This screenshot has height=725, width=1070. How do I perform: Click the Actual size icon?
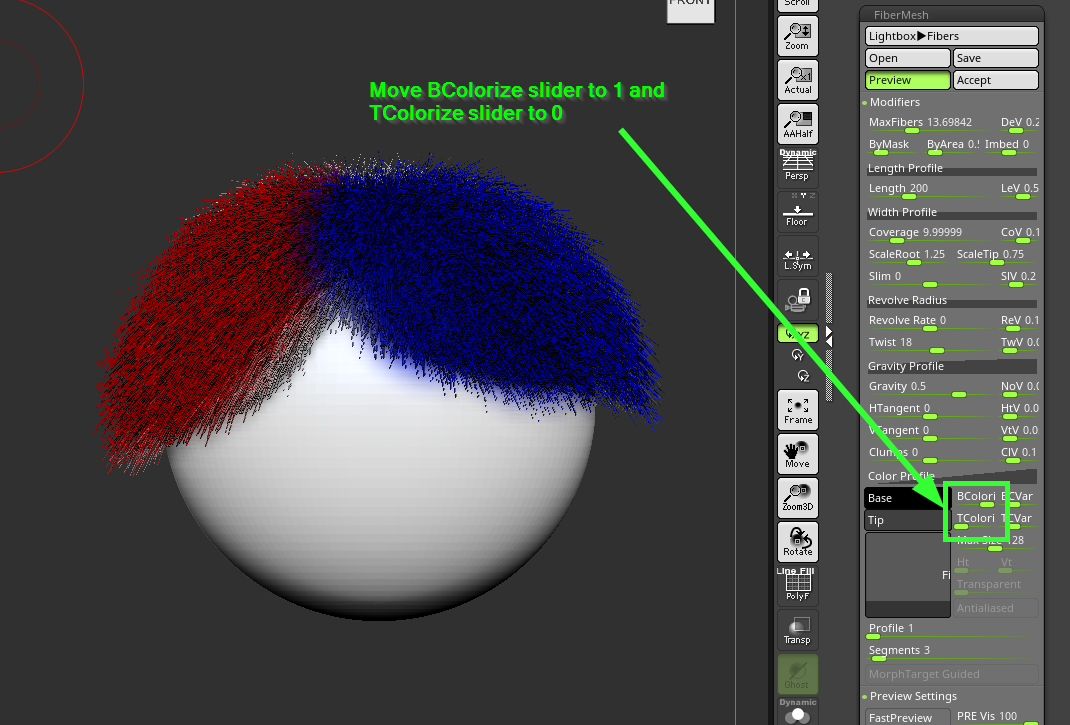[x=798, y=80]
